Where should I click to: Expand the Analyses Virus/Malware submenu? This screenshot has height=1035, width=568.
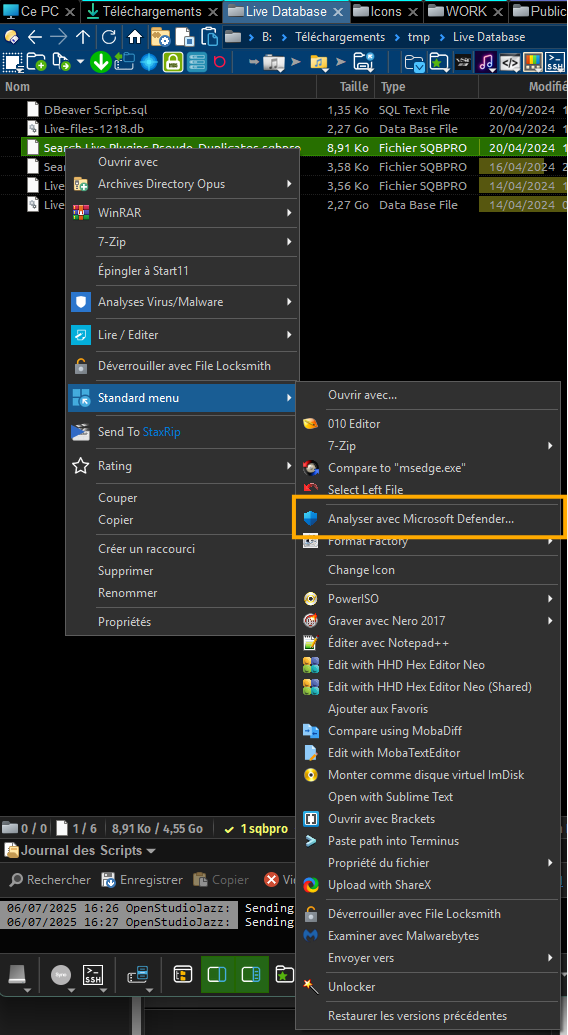click(182, 302)
